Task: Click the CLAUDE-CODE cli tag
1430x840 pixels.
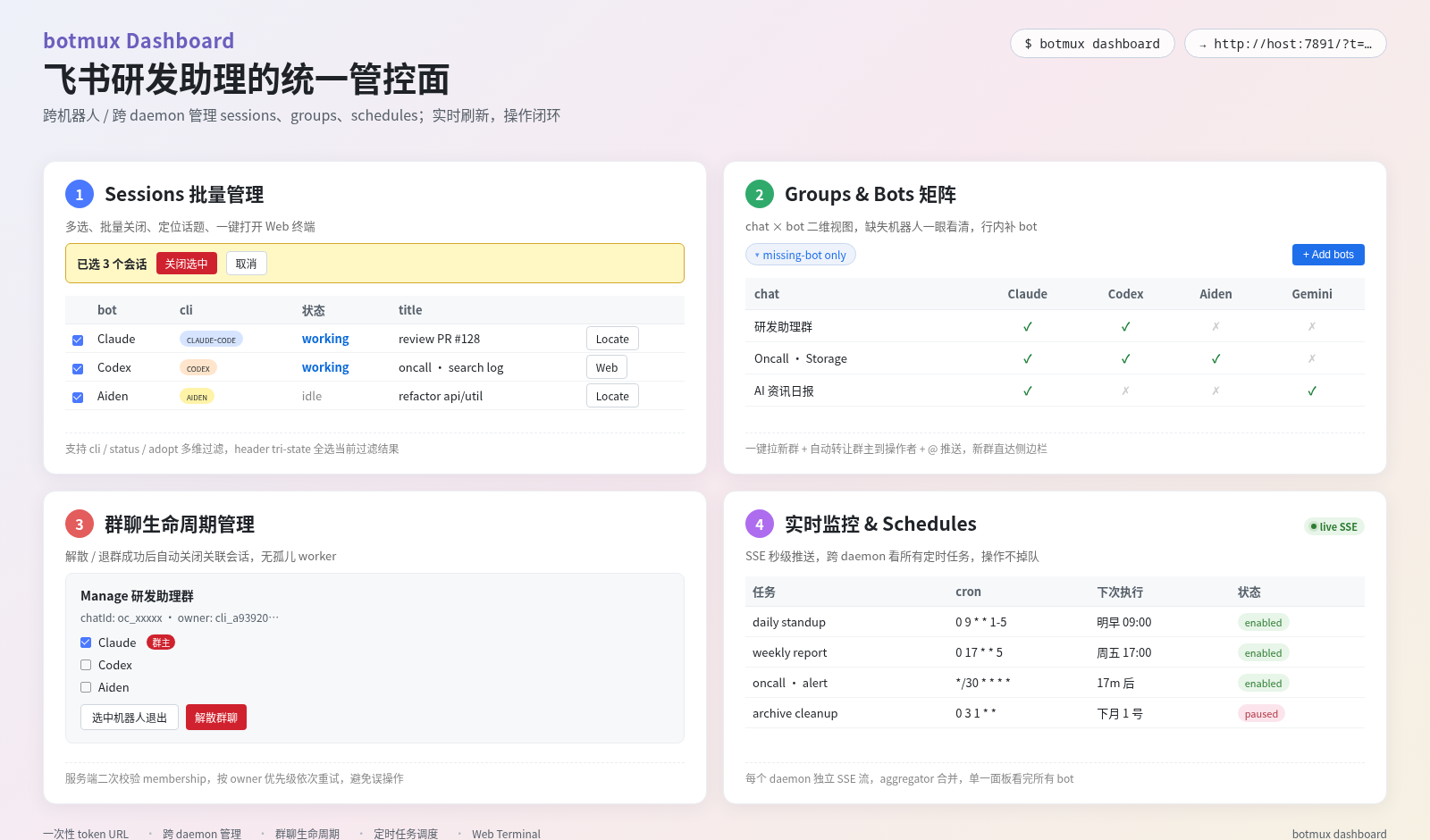Action: tap(211, 340)
